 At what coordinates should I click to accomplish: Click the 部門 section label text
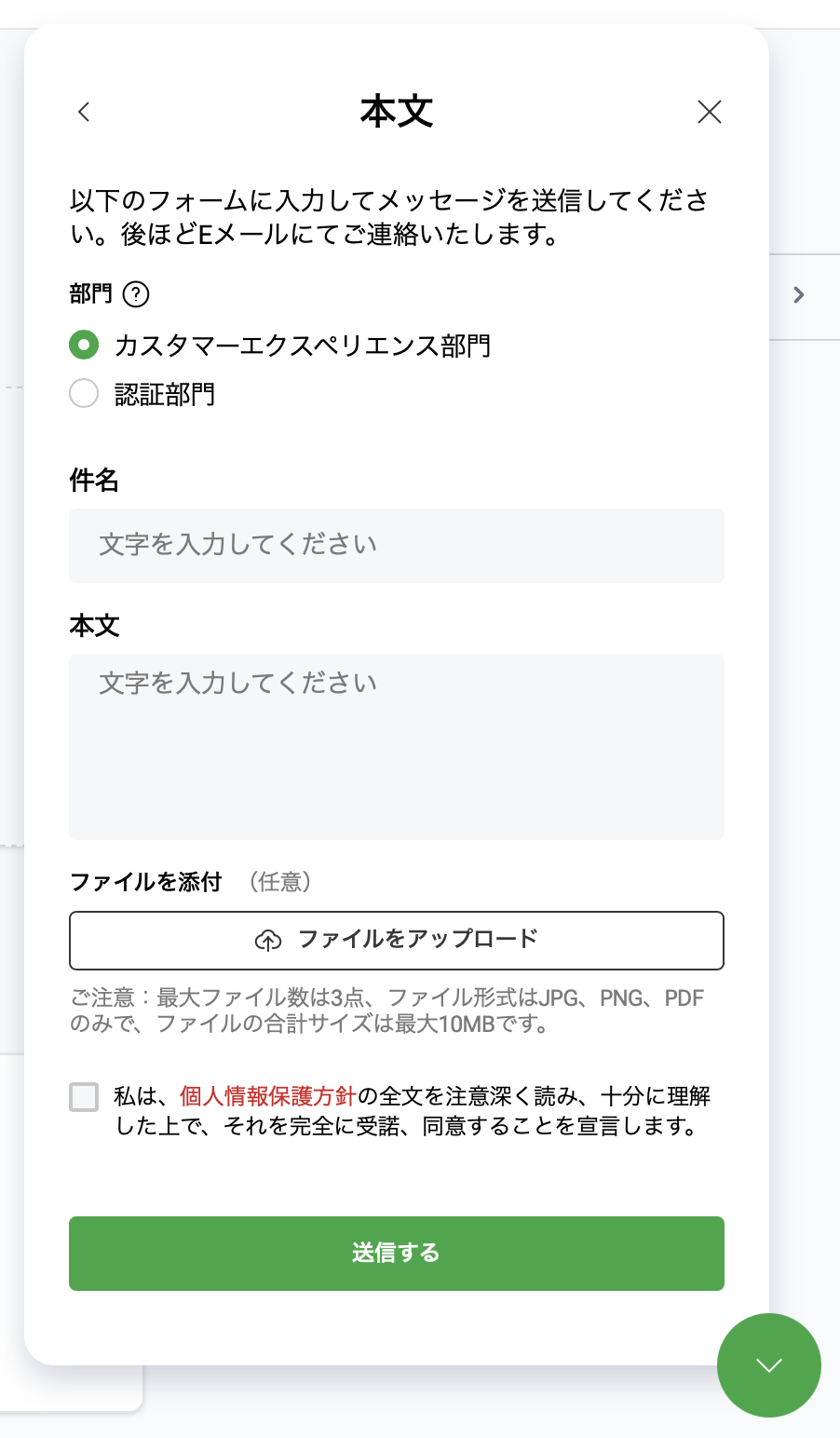pos(90,294)
